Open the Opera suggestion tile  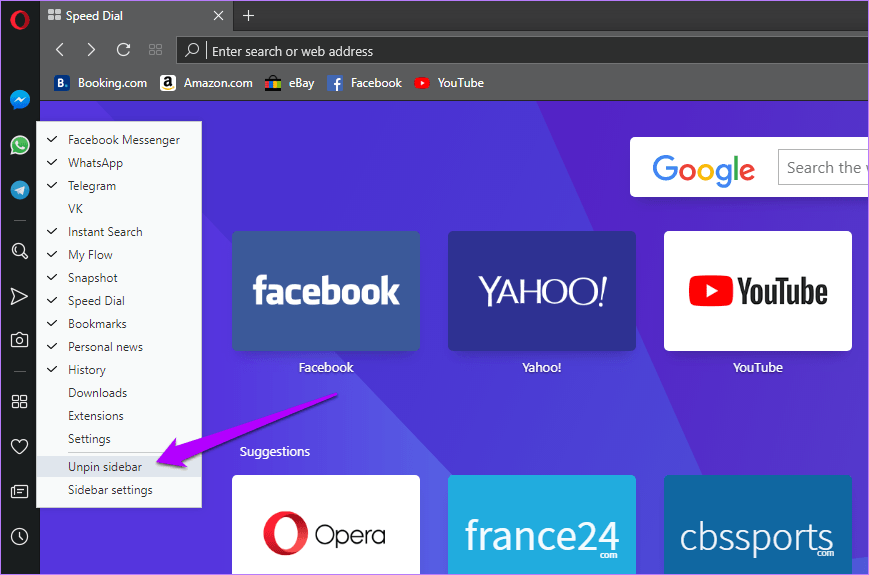point(326,525)
